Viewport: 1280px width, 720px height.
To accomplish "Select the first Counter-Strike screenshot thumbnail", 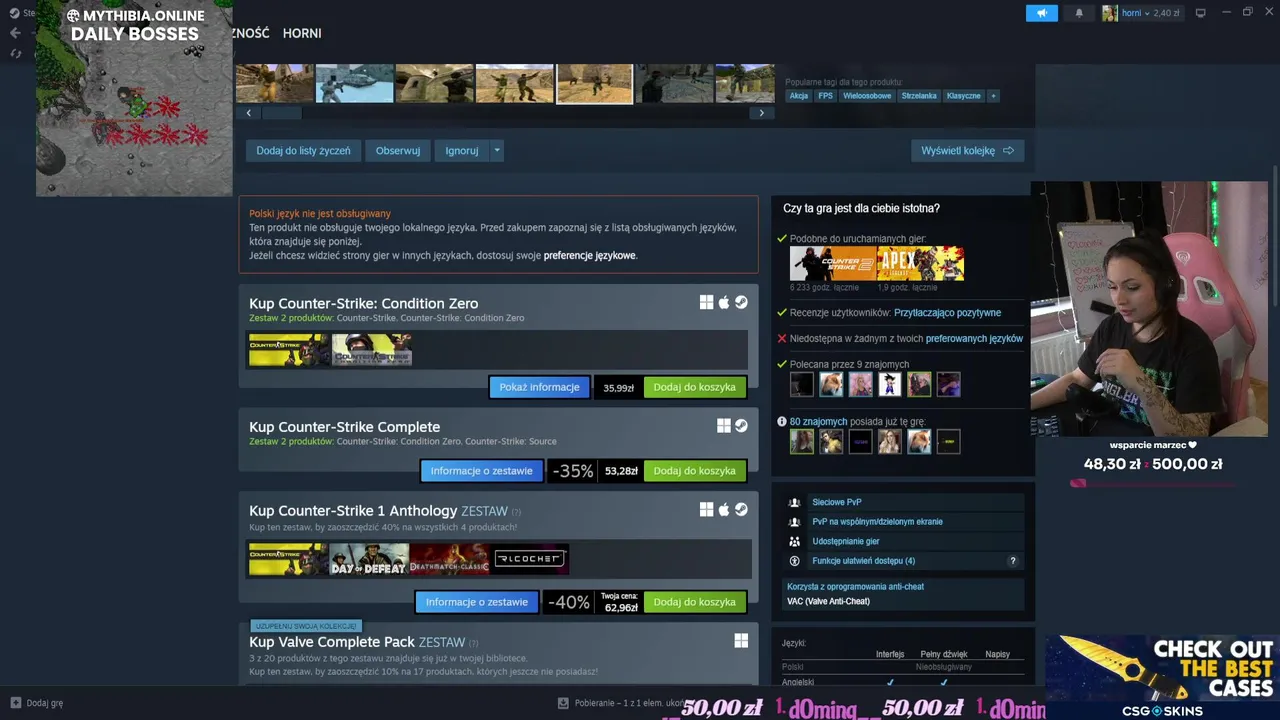I will (x=274, y=83).
